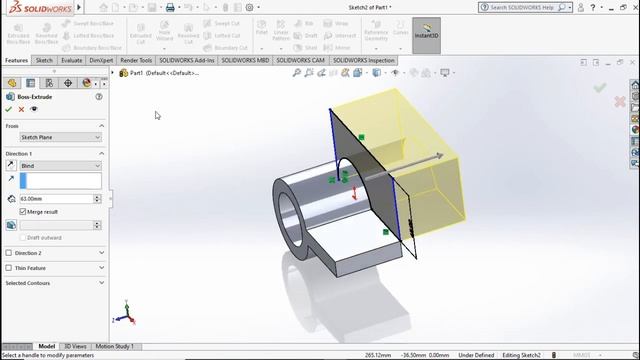Accept the Boss-Extrude with green checkmark

coord(8,109)
